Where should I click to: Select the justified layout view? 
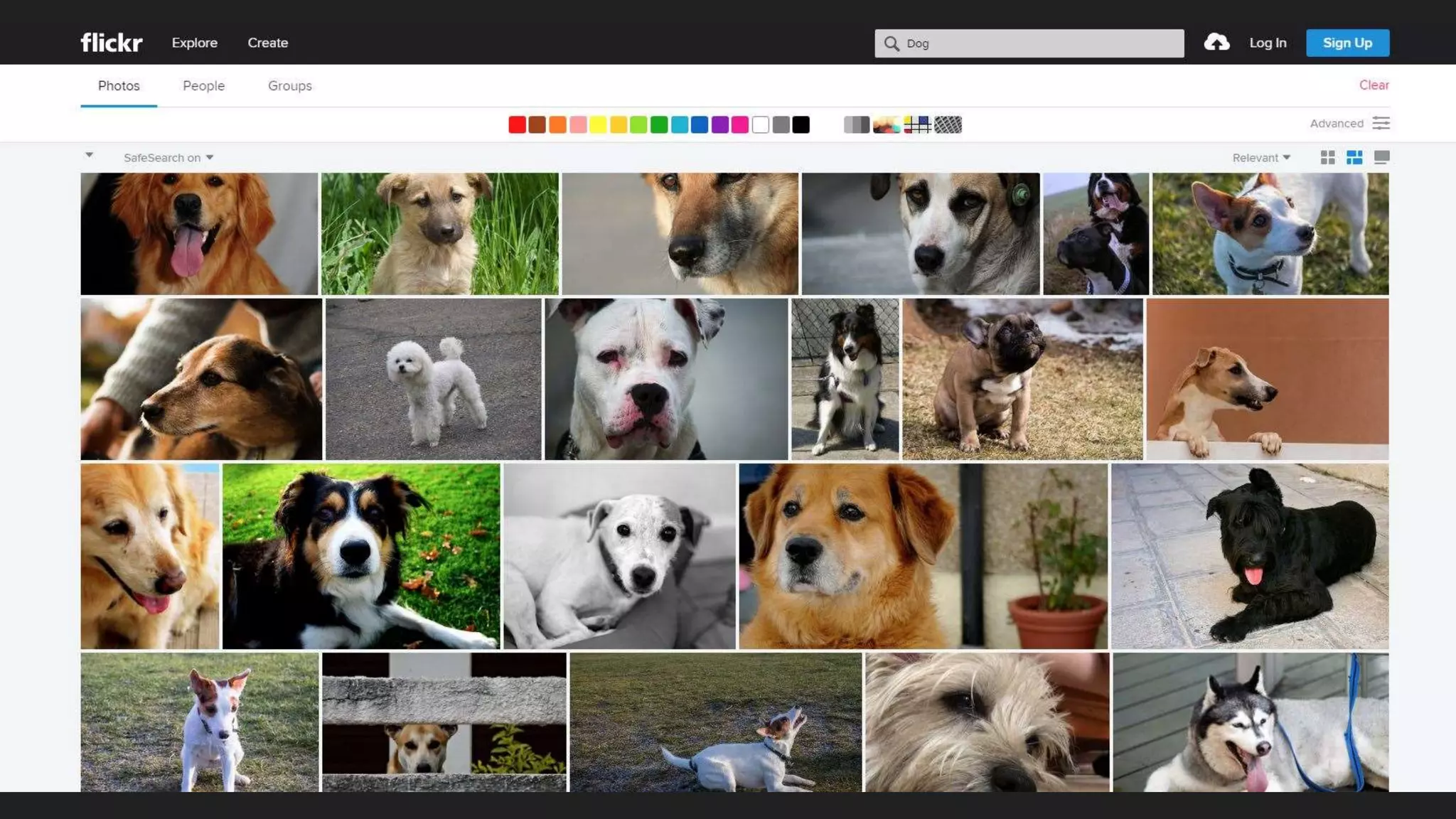[1355, 157]
